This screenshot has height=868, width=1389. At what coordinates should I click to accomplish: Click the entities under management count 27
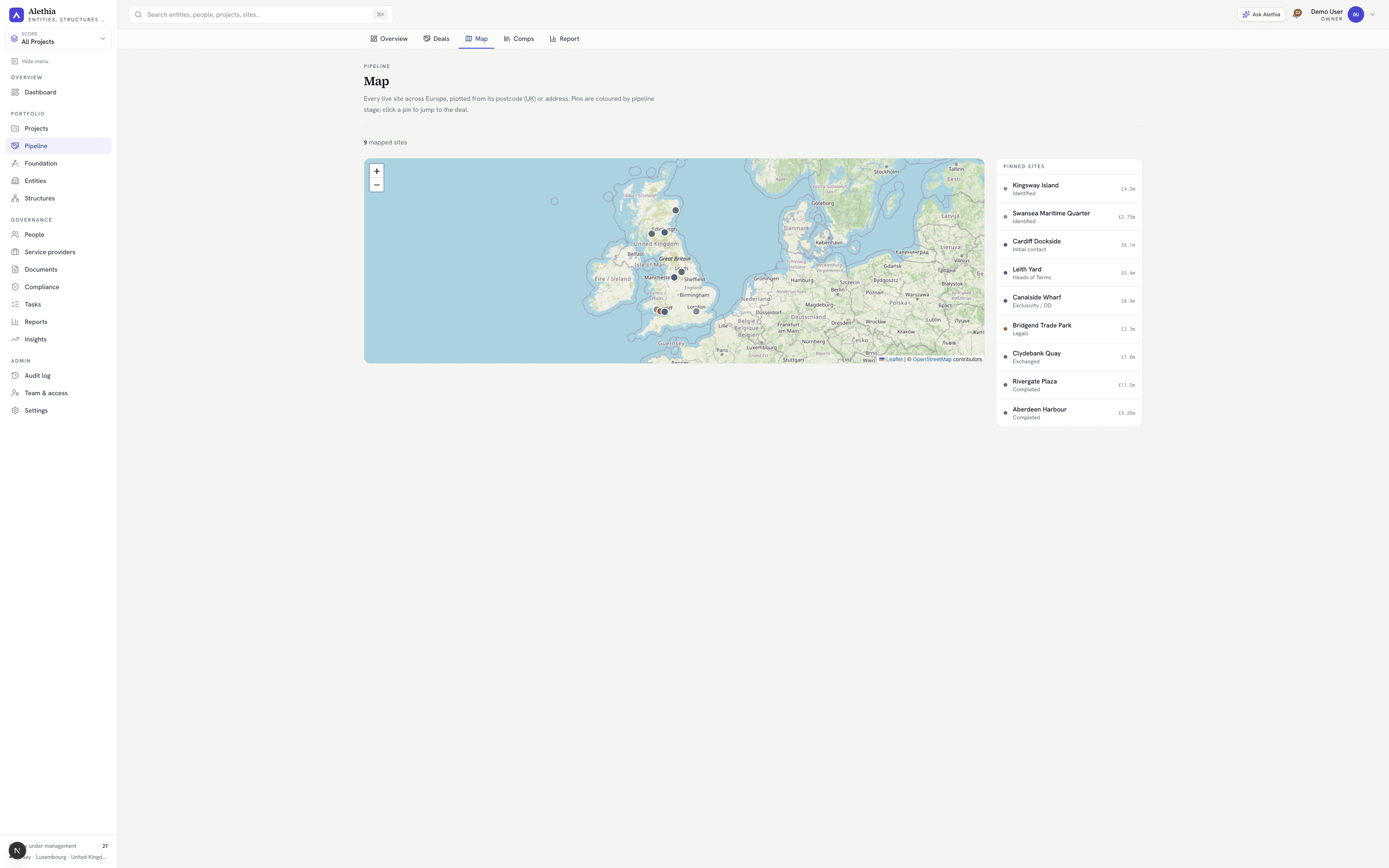[105, 846]
